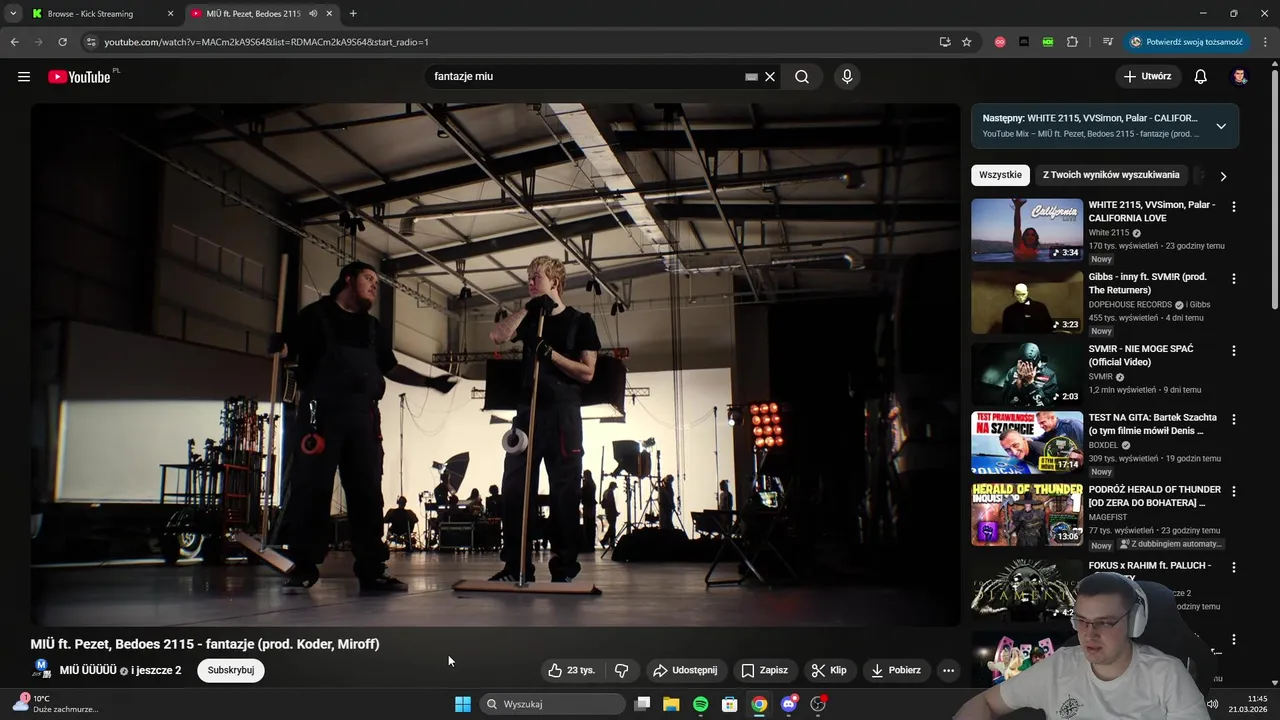Subscribe with the Subskrybuj button
This screenshot has height=720, width=1280.
[x=231, y=670]
